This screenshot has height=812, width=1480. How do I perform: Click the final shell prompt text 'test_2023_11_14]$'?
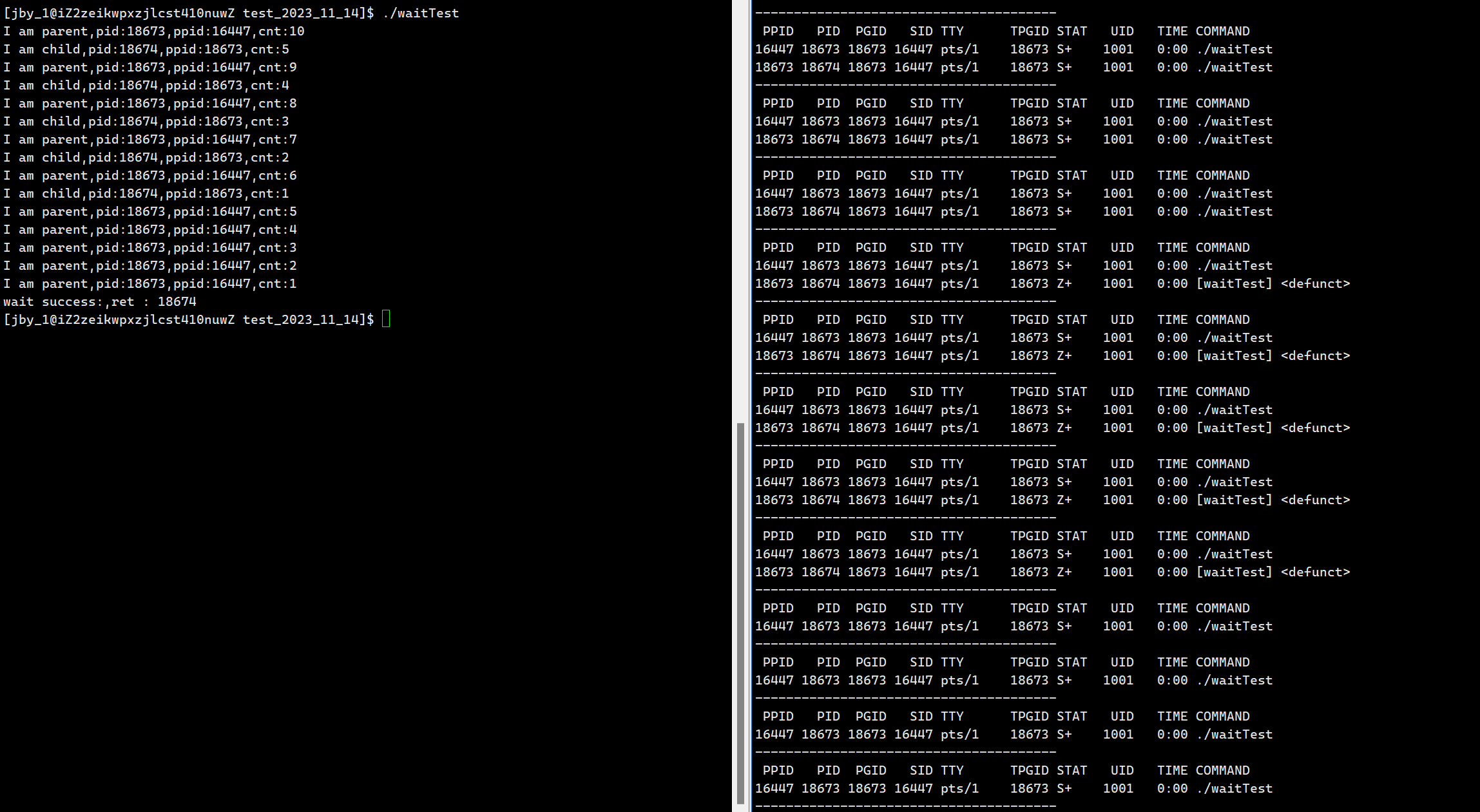pyautogui.click(x=309, y=319)
